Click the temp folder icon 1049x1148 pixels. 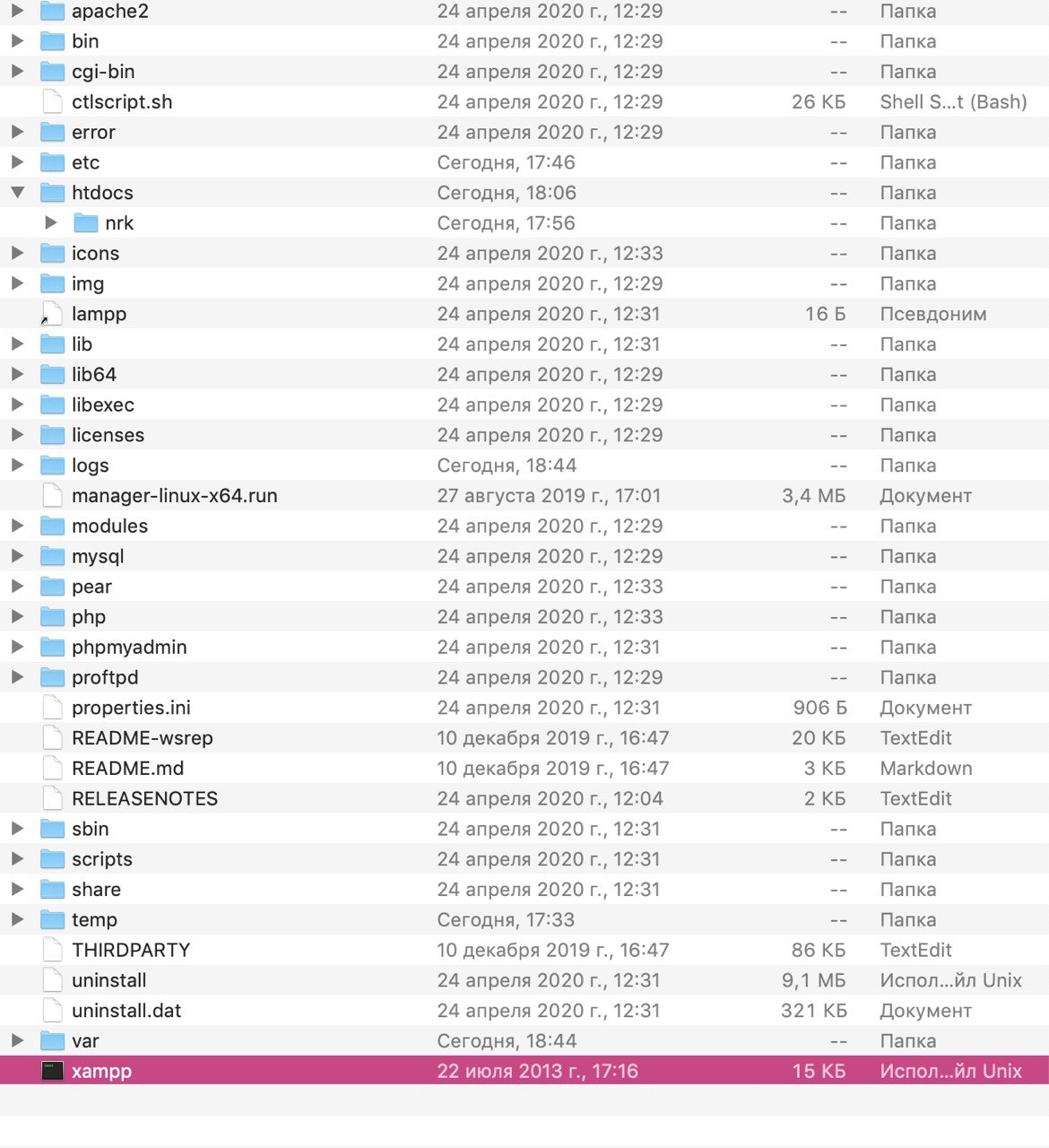tap(53, 919)
